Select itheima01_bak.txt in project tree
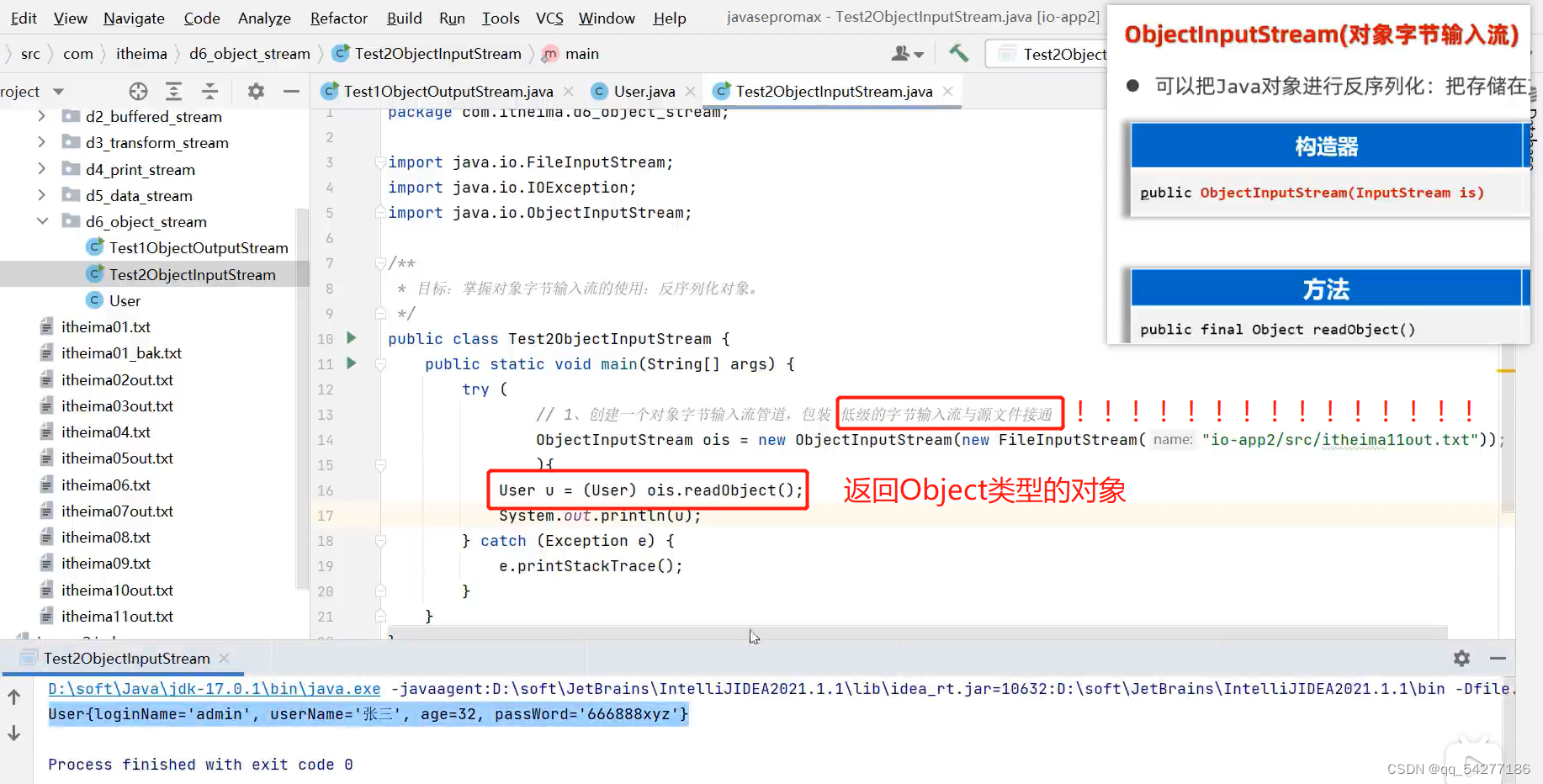The width and height of the screenshot is (1543, 784). (121, 352)
